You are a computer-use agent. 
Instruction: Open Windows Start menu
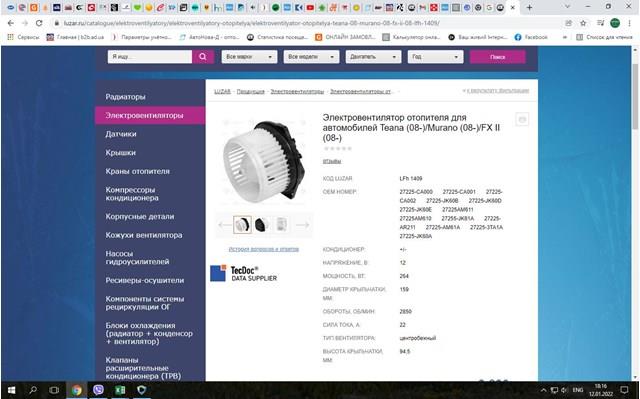(x=11, y=390)
